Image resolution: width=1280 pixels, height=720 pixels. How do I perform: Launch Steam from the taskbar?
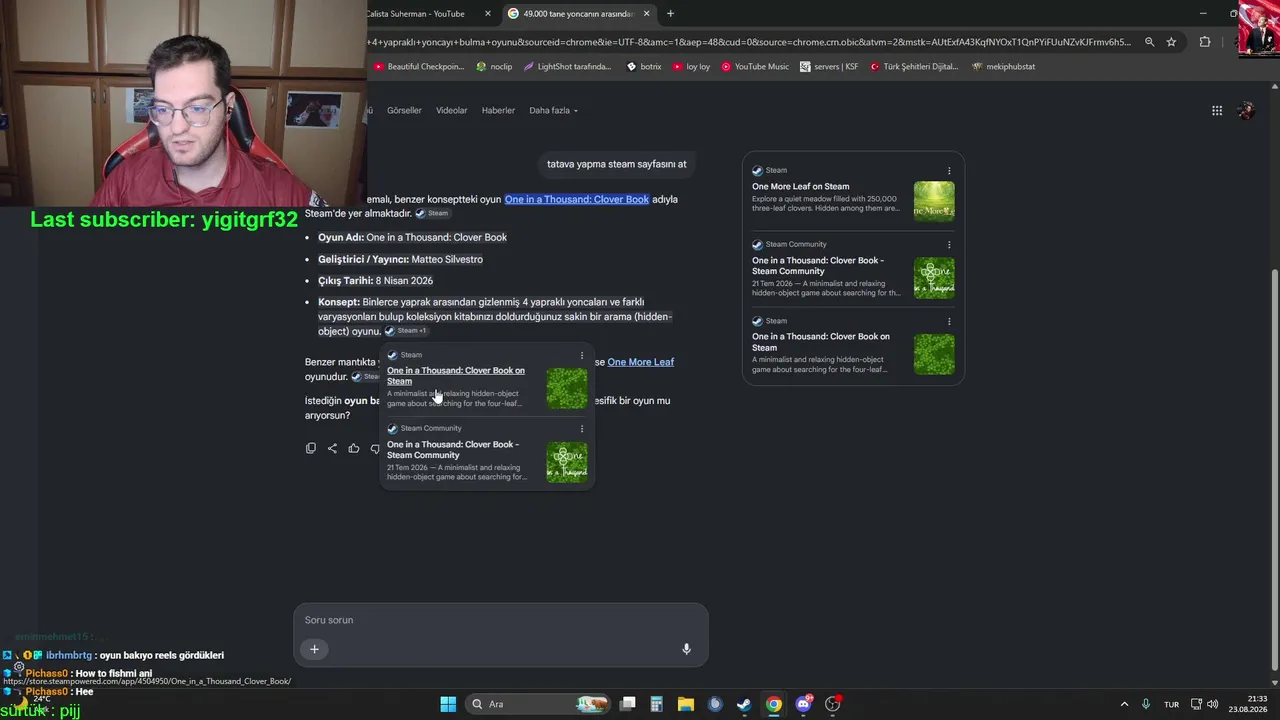[744, 704]
